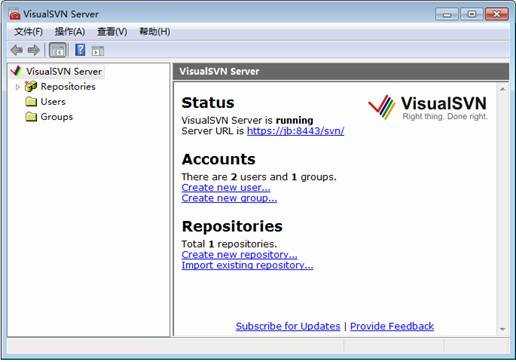The image size is (516, 362).
Task: Select Users in the tree
Action: 53,102
